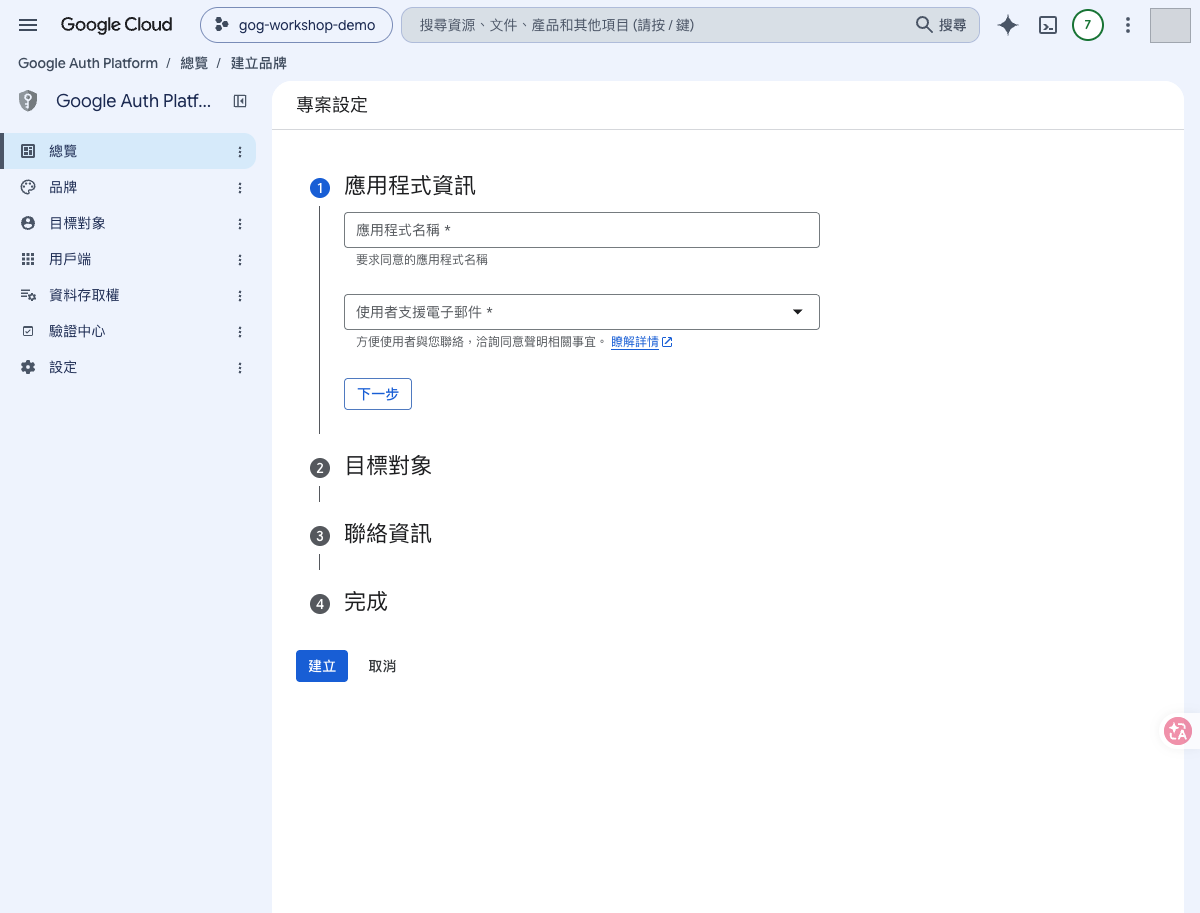
Task: Go to 總覽 breadcrumb link
Action: (194, 63)
